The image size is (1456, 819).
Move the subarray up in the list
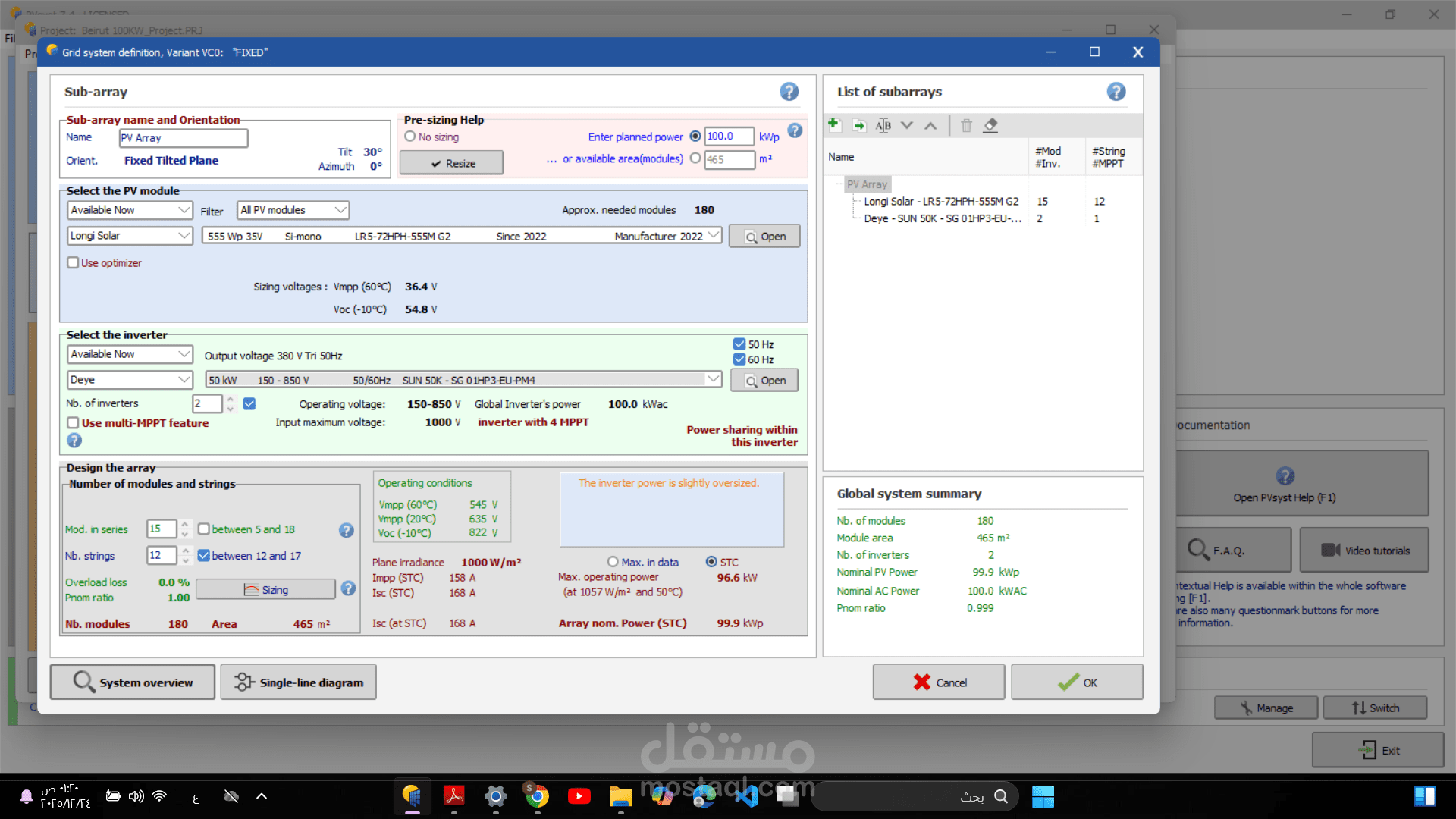pos(930,125)
